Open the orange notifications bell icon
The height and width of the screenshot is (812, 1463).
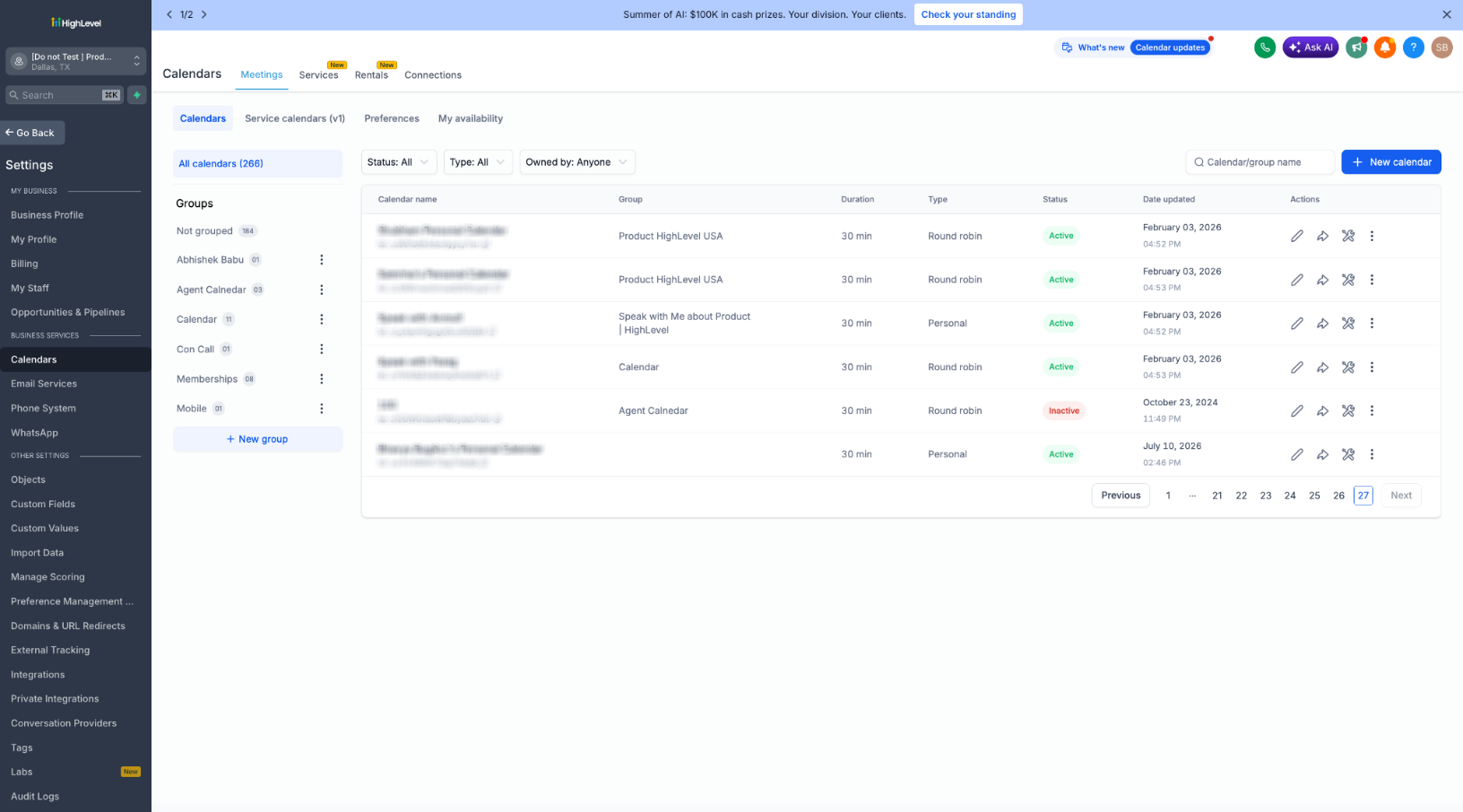(x=1385, y=48)
